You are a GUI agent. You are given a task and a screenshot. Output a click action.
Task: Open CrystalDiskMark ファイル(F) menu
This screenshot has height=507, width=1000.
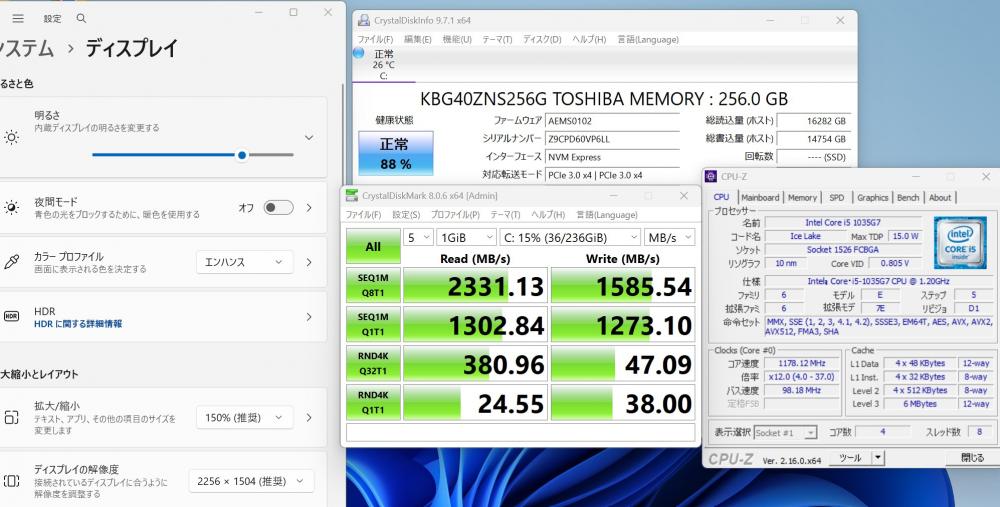tap(364, 215)
